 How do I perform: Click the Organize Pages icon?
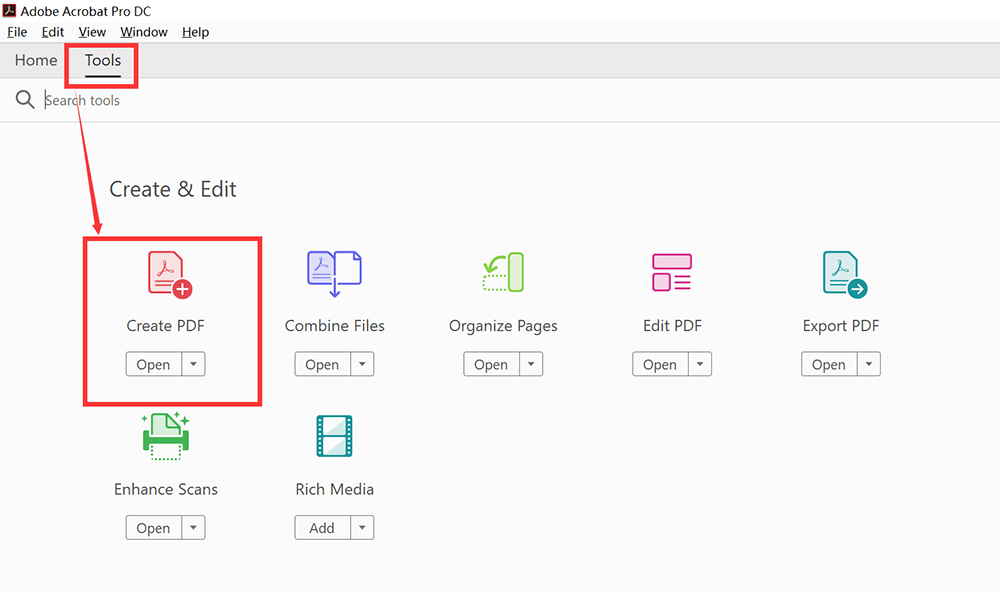pos(503,273)
